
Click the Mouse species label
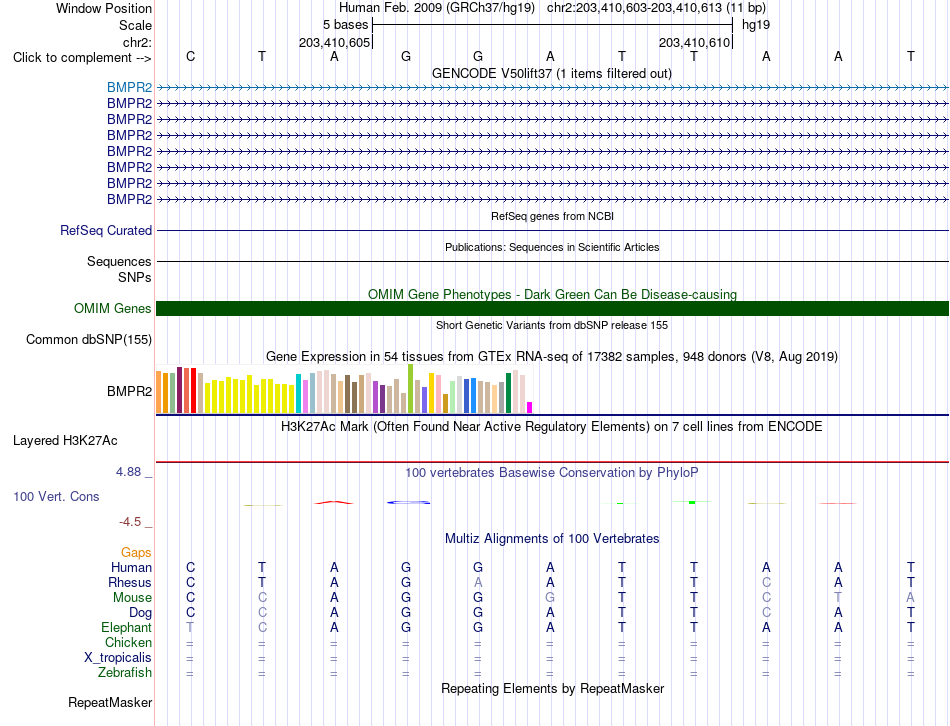133,598
